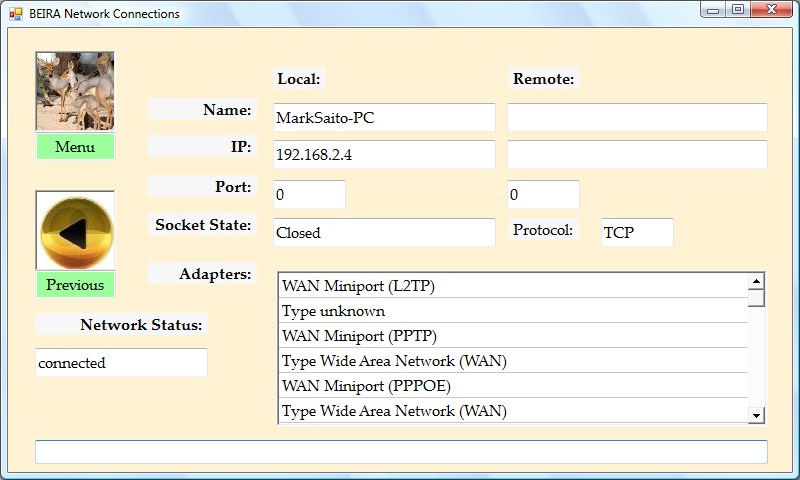Screen dimensions: 800x480
Task: Click the empty status bar at bottom
Action: click(401, 452)
